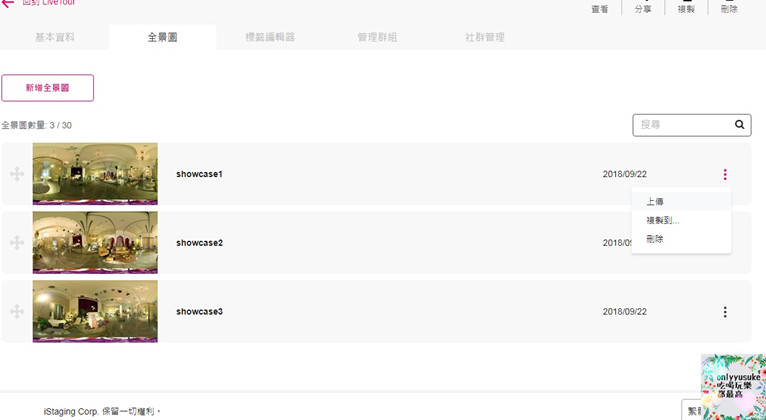Image resolution: width=766 pixels, height=420 pixels.
Task: Click the 分享 share toolbar item
Action: tap(643, 8)
